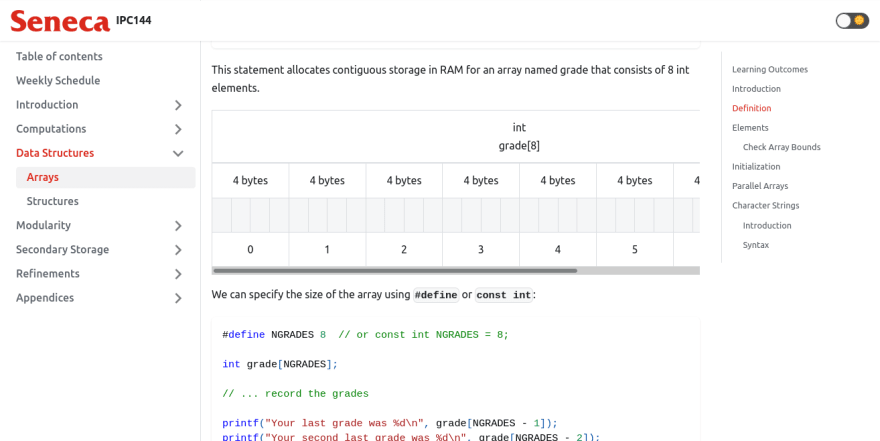Jump to Character Strings section
The image size is (880, 441).
click(x=766, y=205)
